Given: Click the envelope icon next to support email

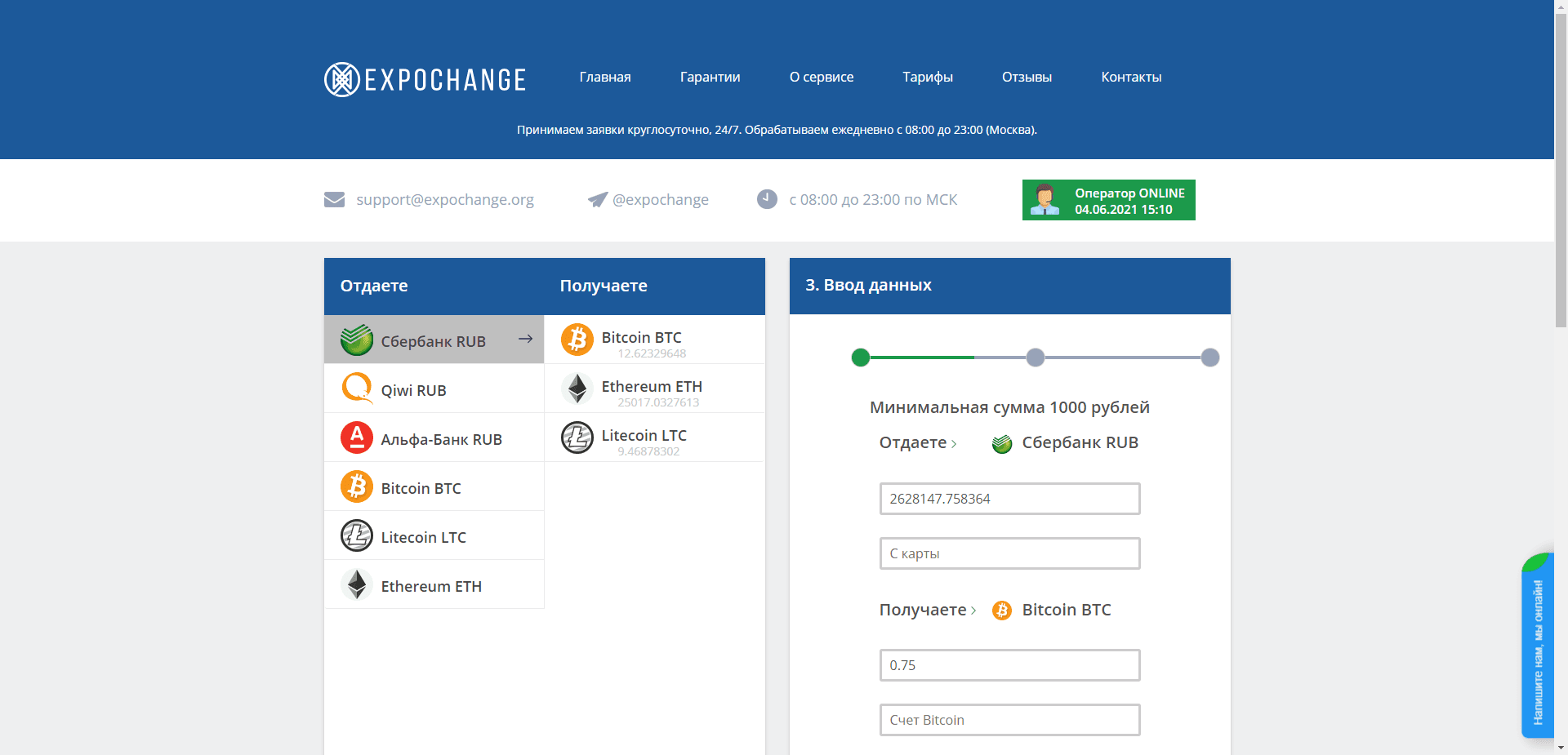Looking at the screenshot, I should [x=335, y=199].
